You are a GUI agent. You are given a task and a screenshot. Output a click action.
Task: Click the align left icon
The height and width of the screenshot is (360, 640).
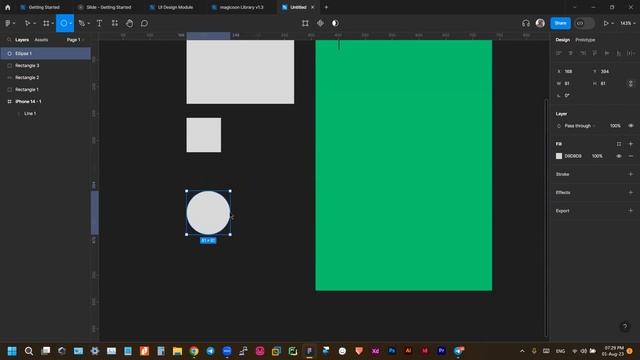click(x=559, y=53)
